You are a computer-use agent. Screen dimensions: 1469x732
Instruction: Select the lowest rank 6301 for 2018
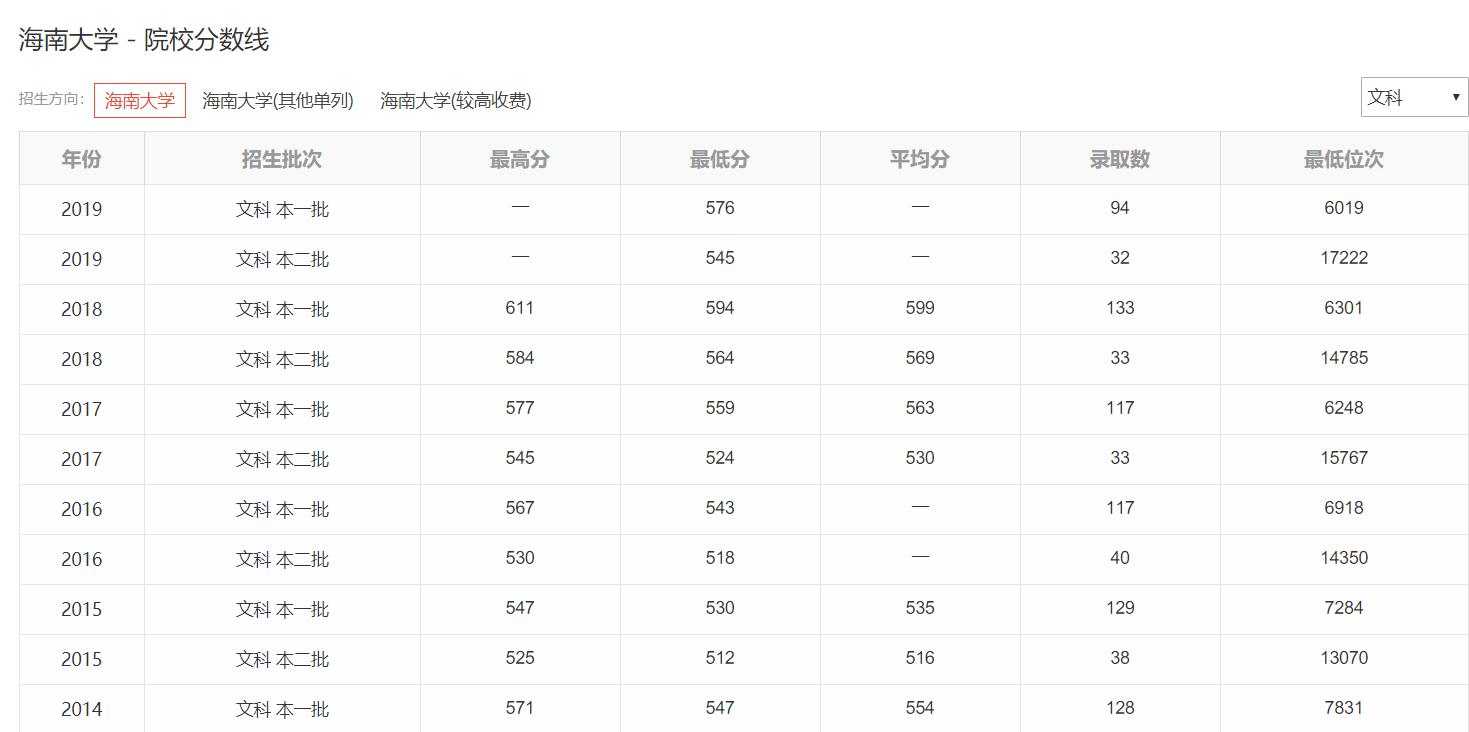[1342, 309]
